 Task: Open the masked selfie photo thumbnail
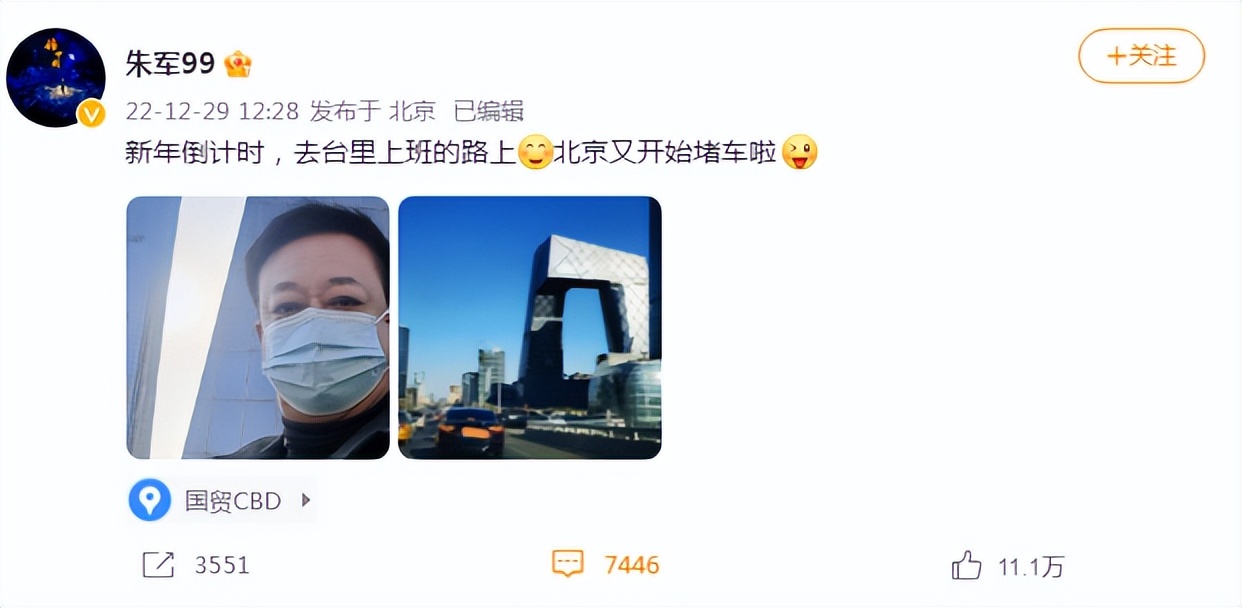click(x=258, y=328)
